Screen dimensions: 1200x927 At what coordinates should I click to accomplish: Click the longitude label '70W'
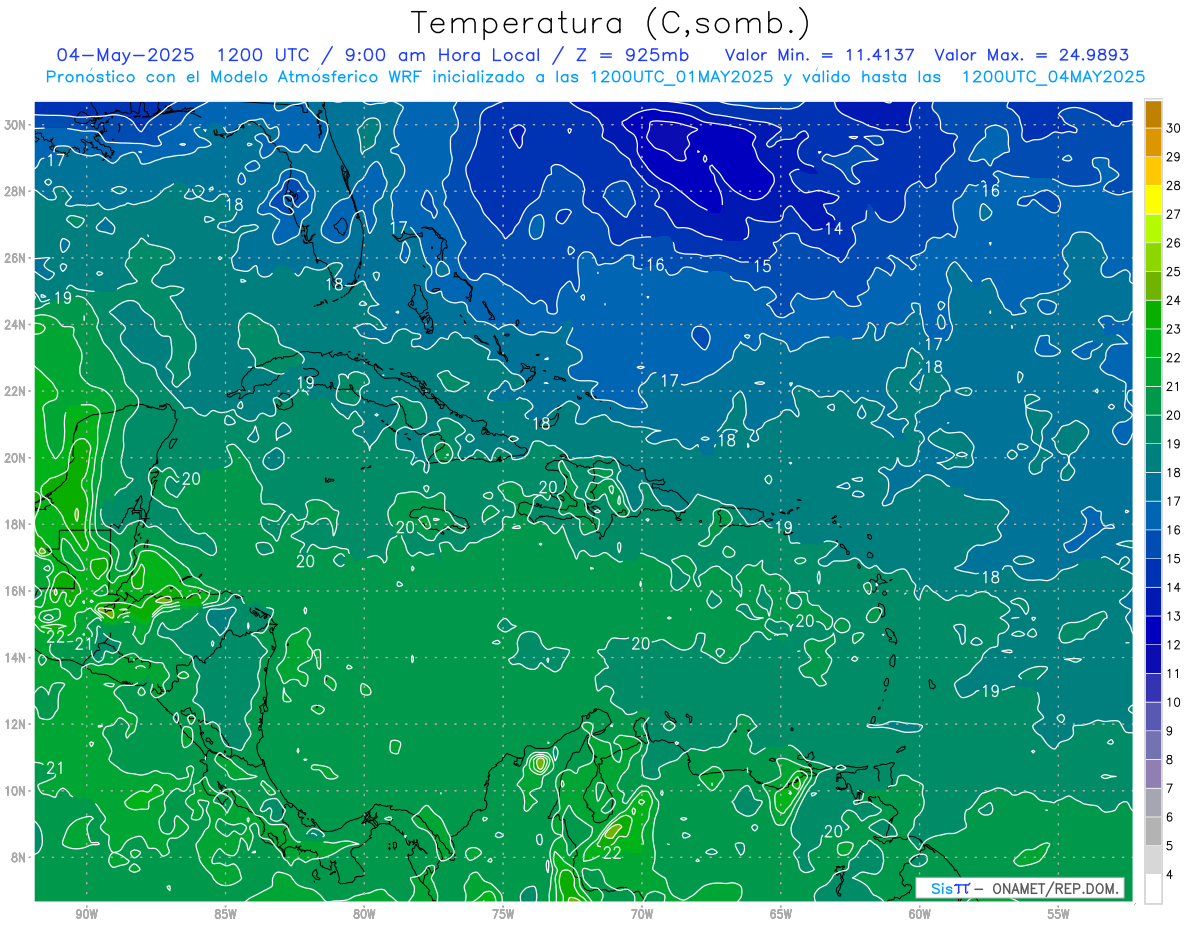pos(642,914)
